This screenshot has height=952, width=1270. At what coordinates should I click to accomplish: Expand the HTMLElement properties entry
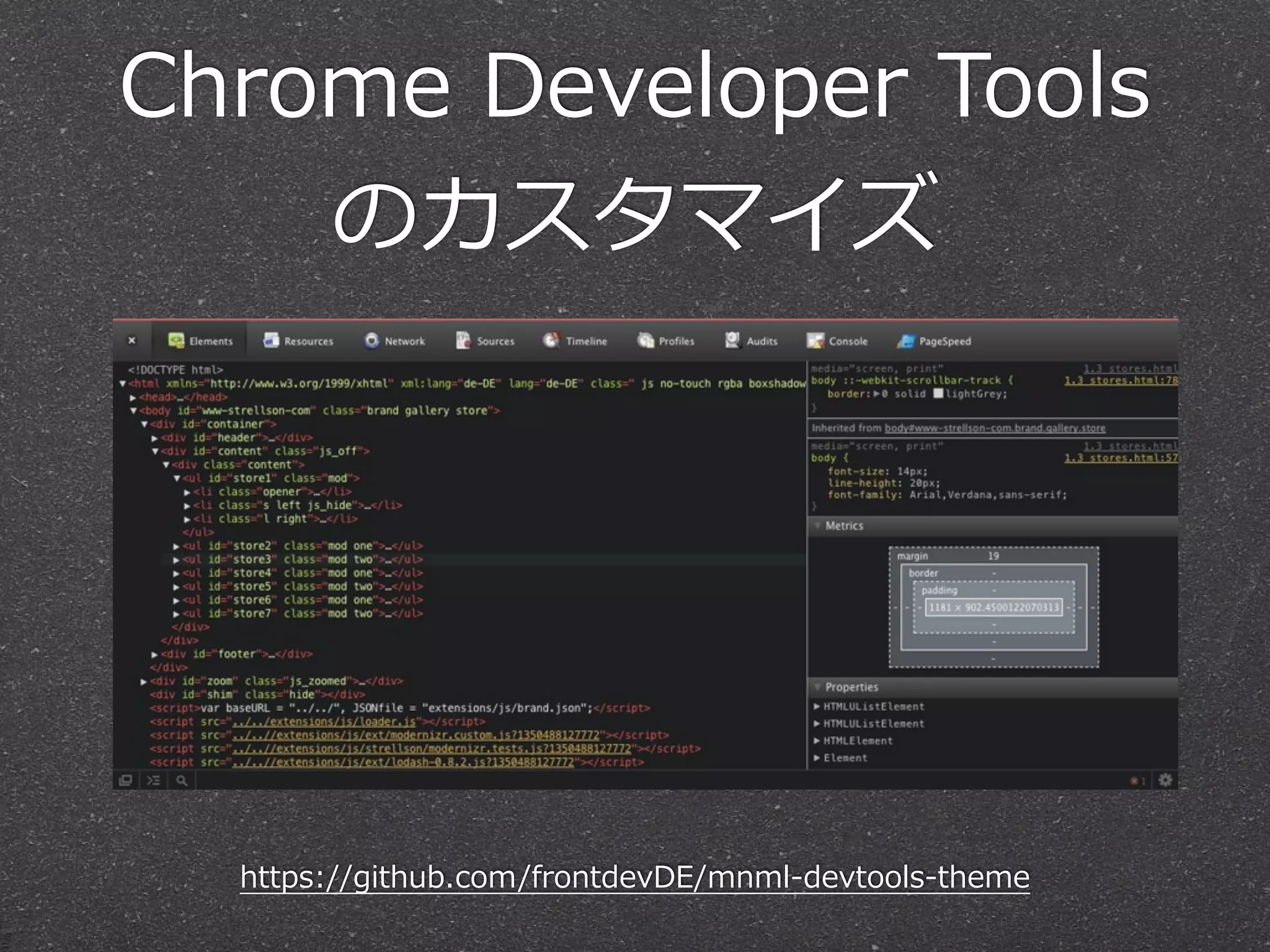[817, 741]
